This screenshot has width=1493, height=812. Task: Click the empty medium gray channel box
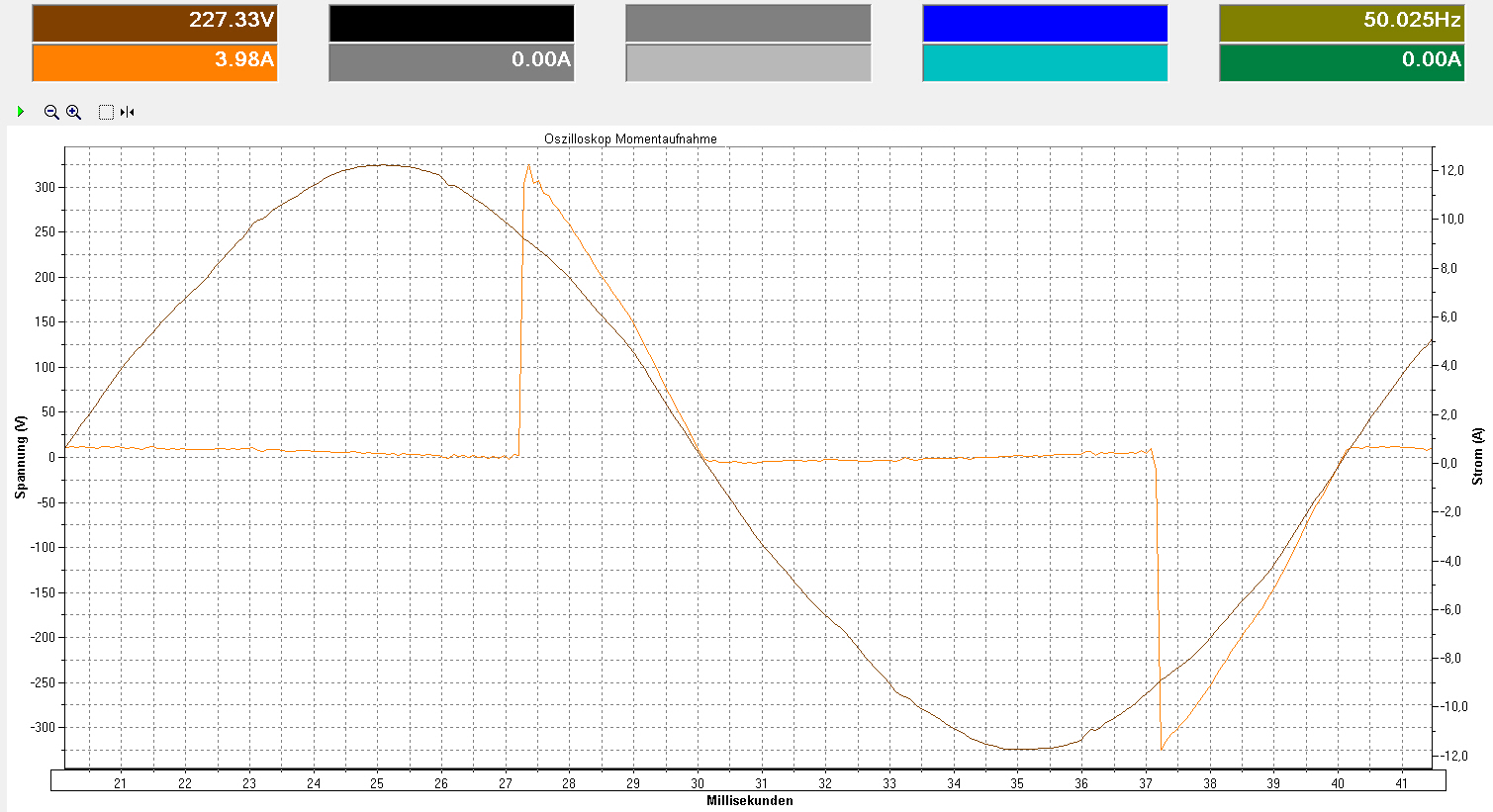pyautogui.click(x=748, y=23)
